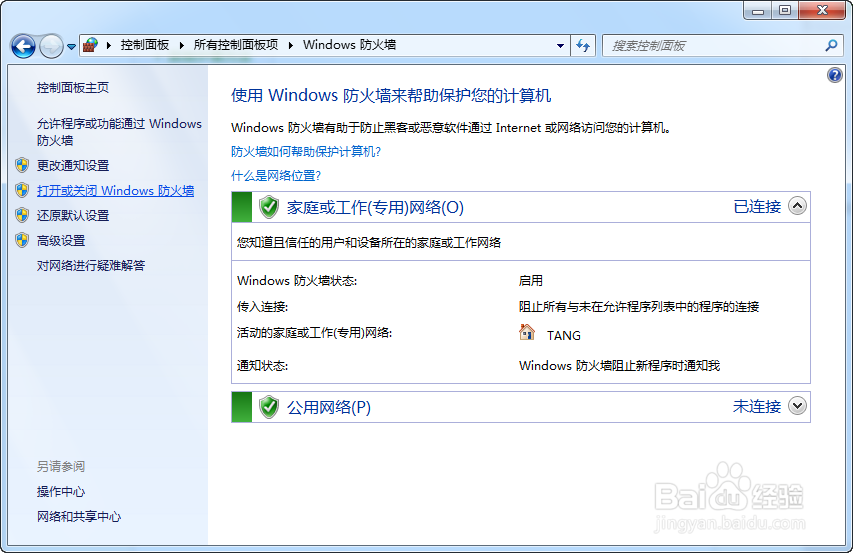The height and width of the screenshot is (553, 853).
Task: Select 控制面板 breadcrumb in address bar
Action: 145,45
